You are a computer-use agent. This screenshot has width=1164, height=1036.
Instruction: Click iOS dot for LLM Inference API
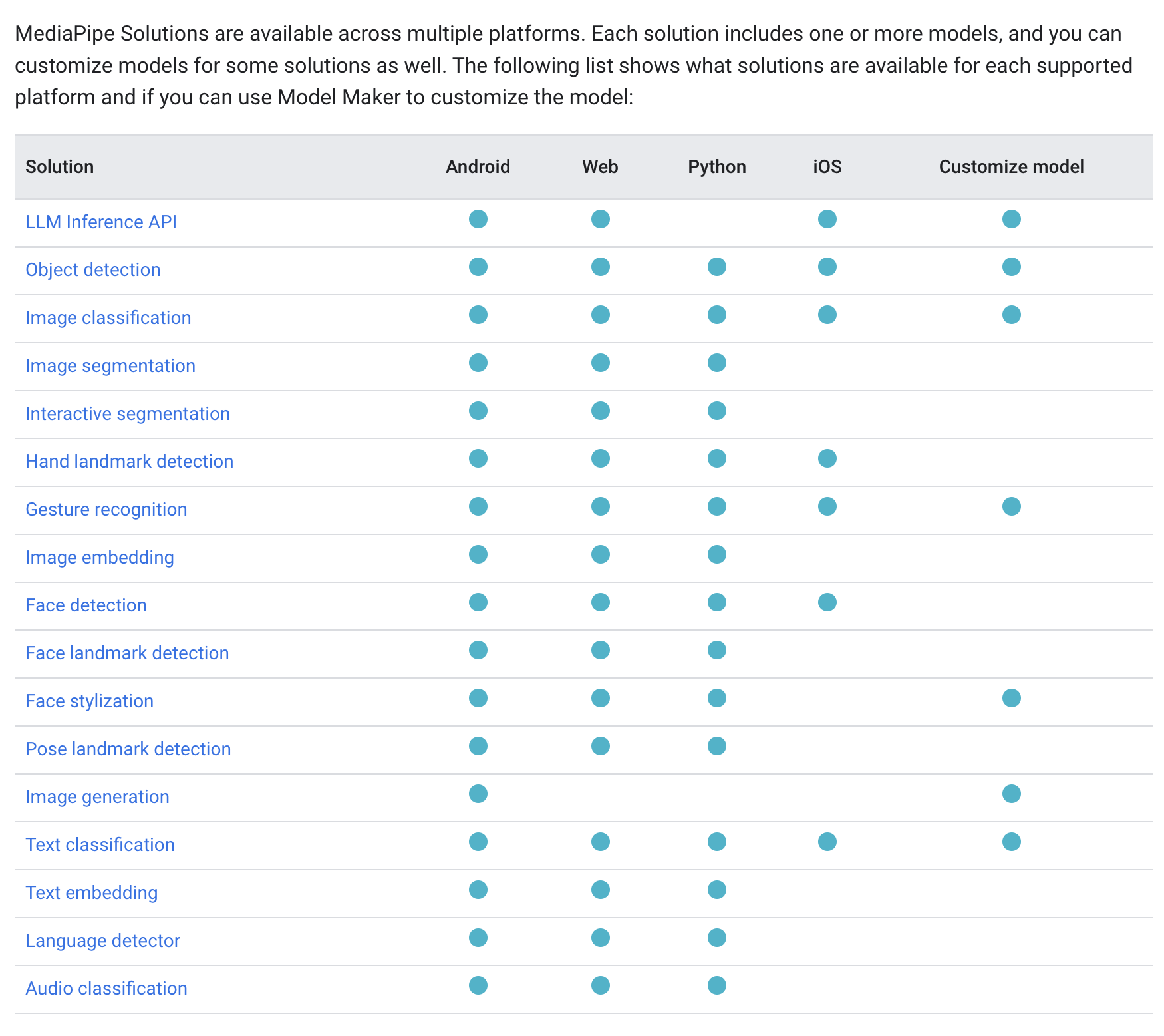[827, 219]
